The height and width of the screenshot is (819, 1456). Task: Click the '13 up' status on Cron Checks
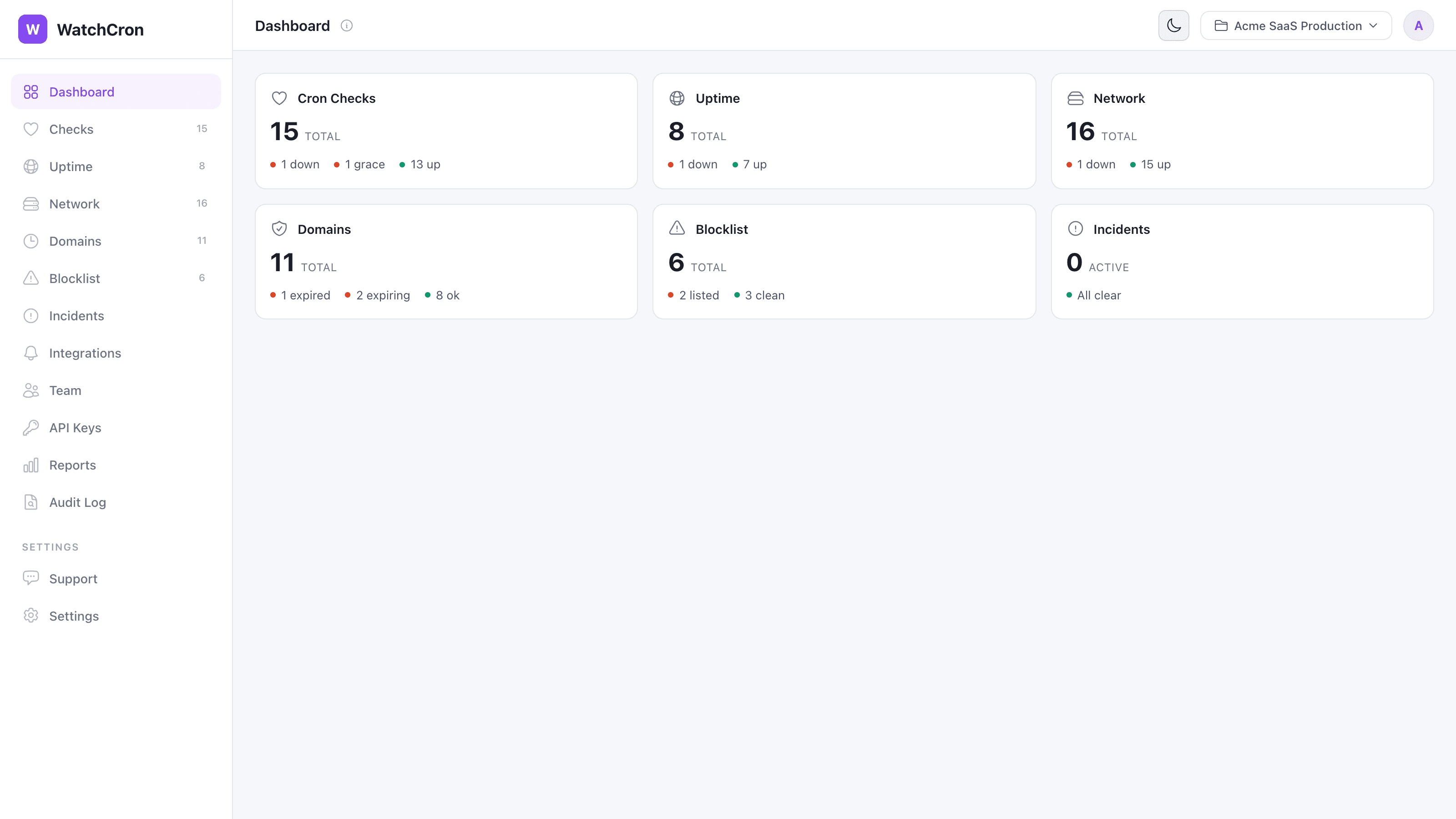tap(420, 164)
